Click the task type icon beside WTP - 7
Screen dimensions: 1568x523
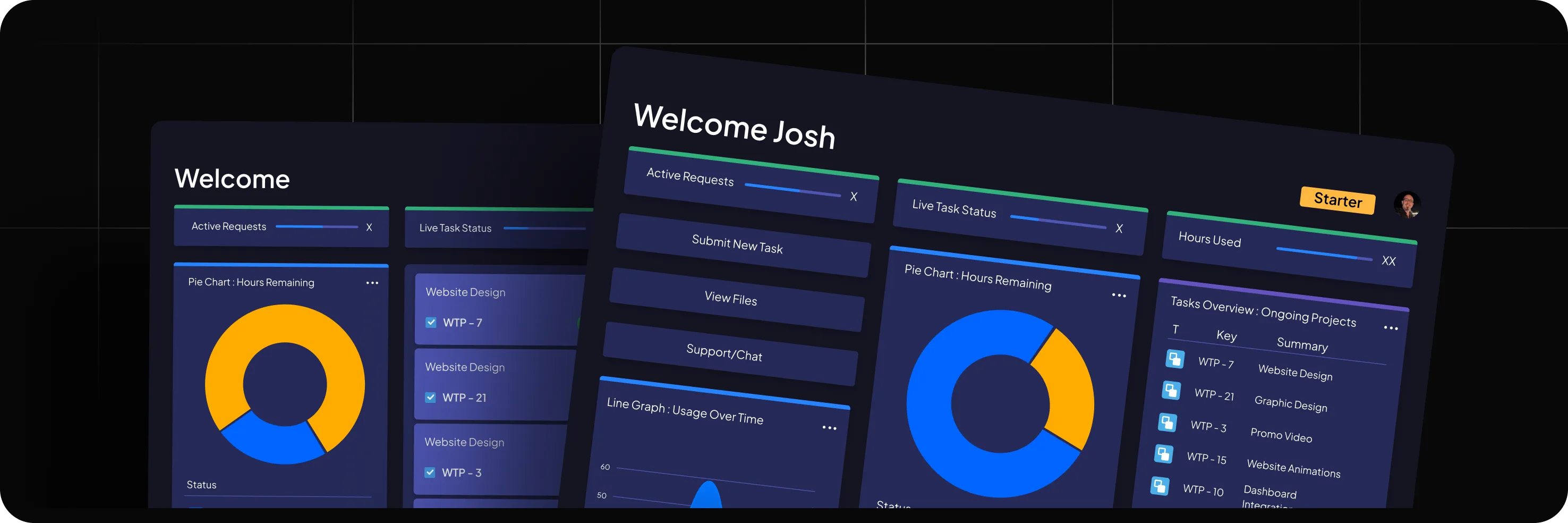point(1175,359)
